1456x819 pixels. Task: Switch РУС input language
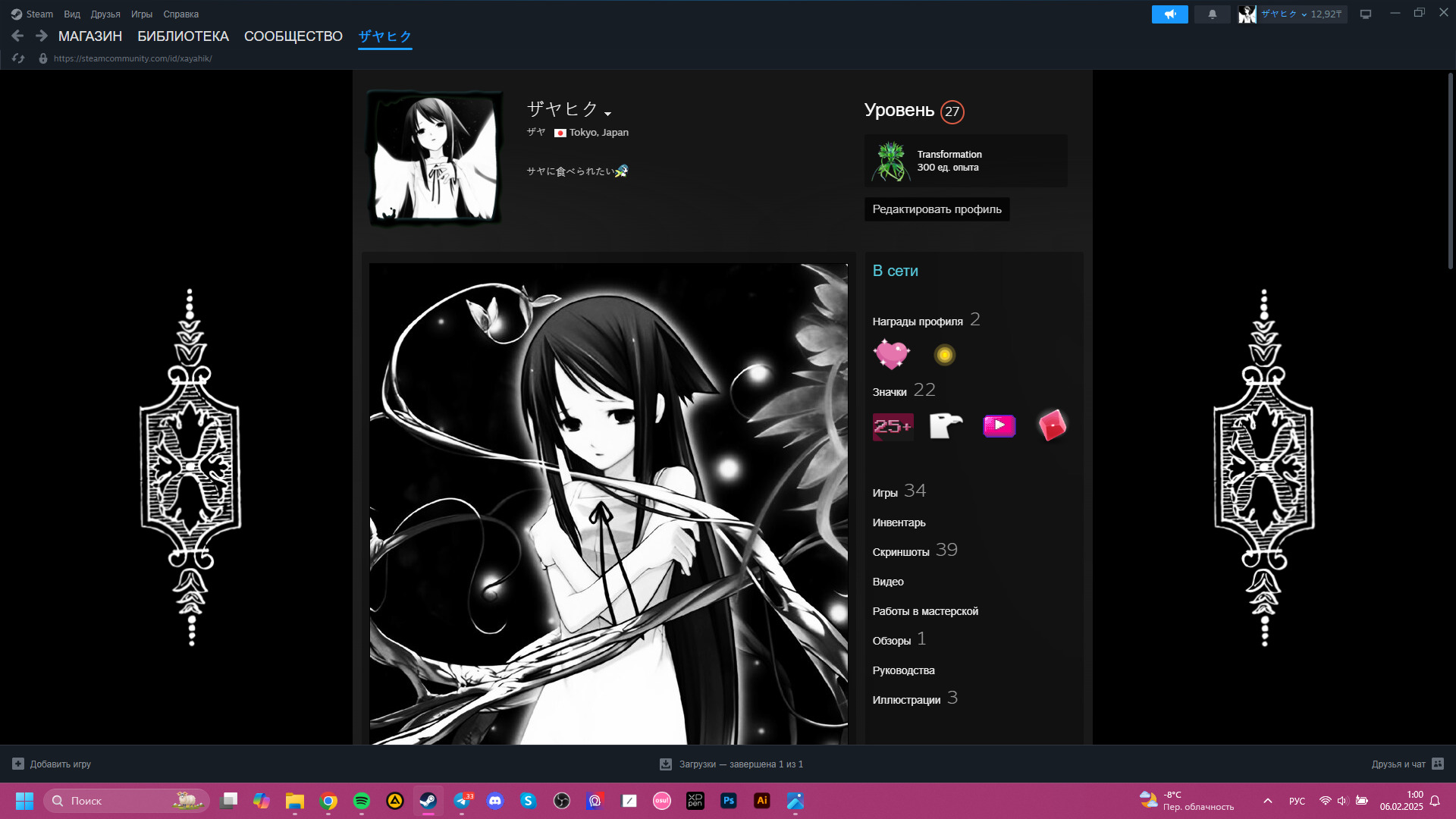tap(1297, 801)
